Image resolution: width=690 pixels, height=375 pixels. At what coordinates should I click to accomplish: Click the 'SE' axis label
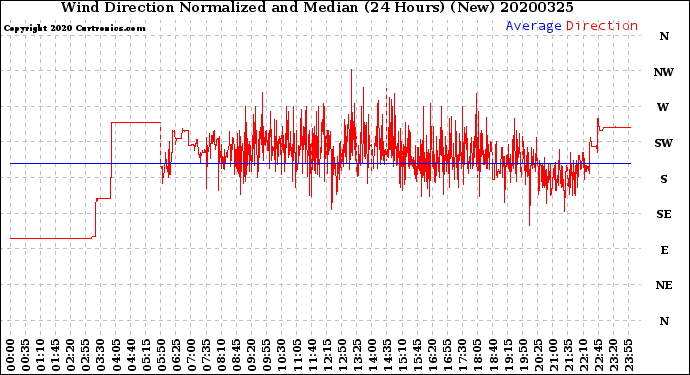point(664,214)
